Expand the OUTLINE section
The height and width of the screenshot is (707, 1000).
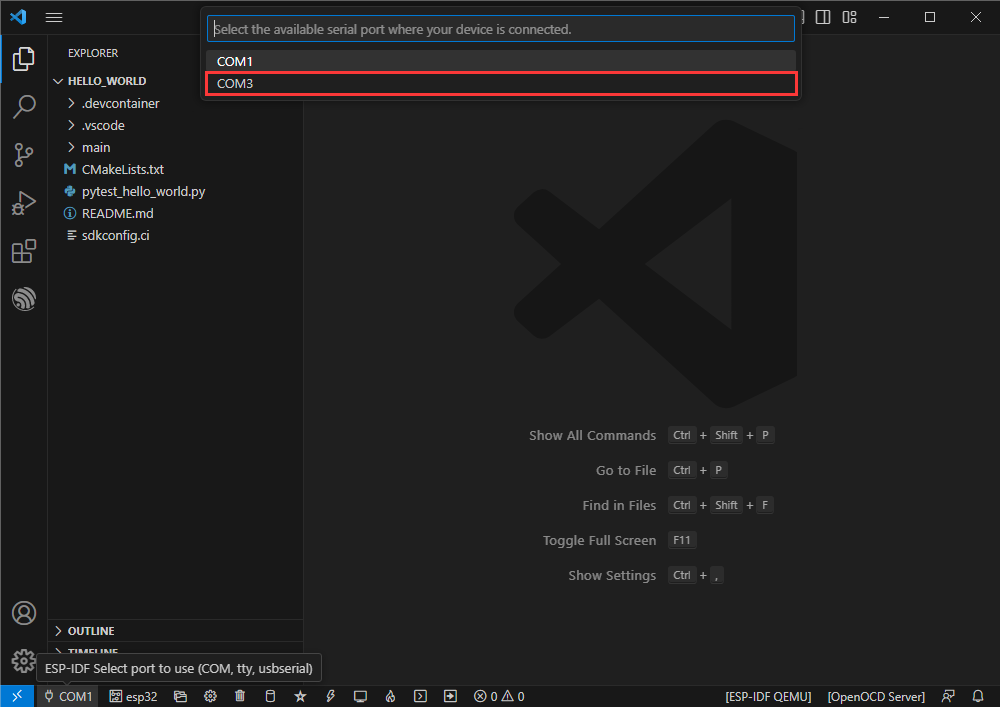click(x=175, y=630)
